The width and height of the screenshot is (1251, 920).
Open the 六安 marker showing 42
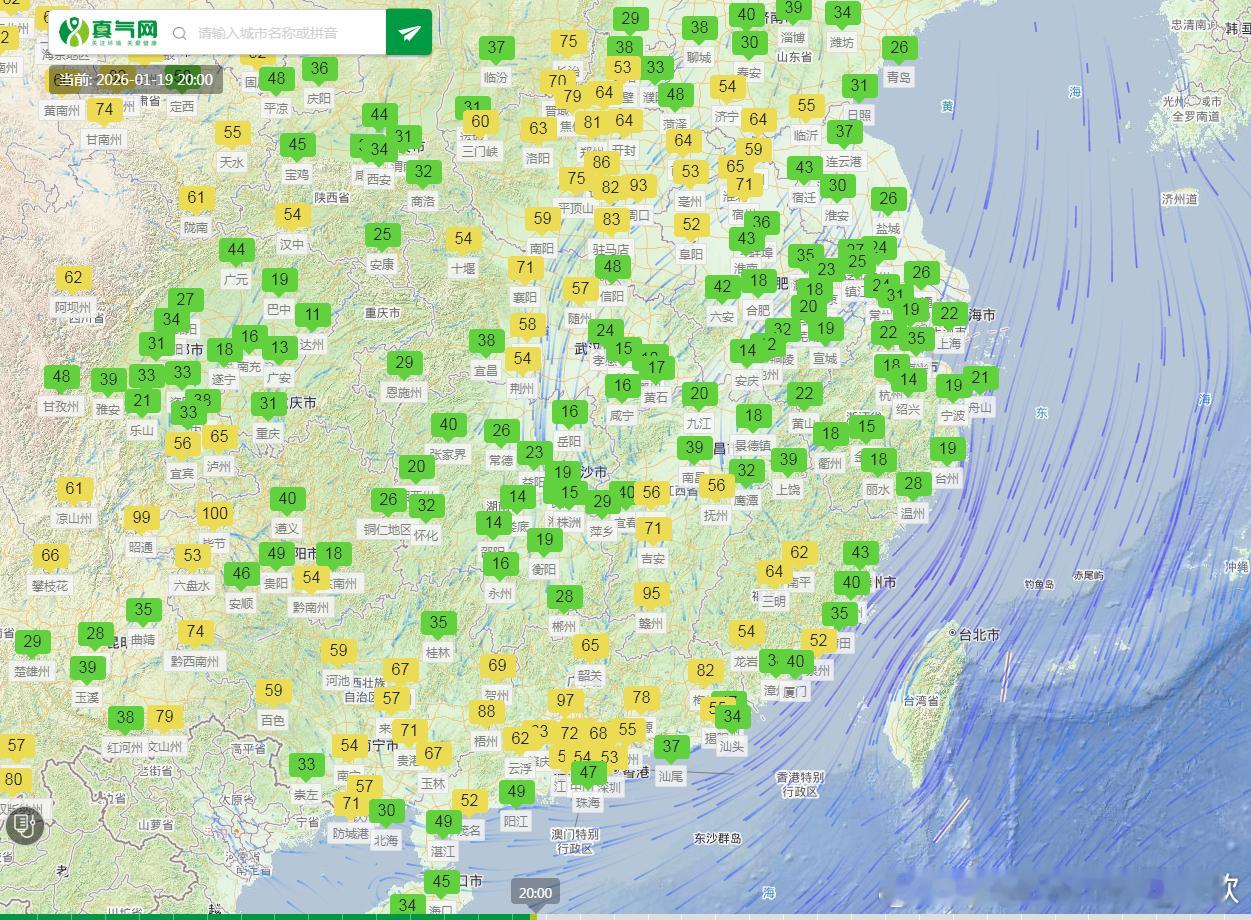coord(722,289)
